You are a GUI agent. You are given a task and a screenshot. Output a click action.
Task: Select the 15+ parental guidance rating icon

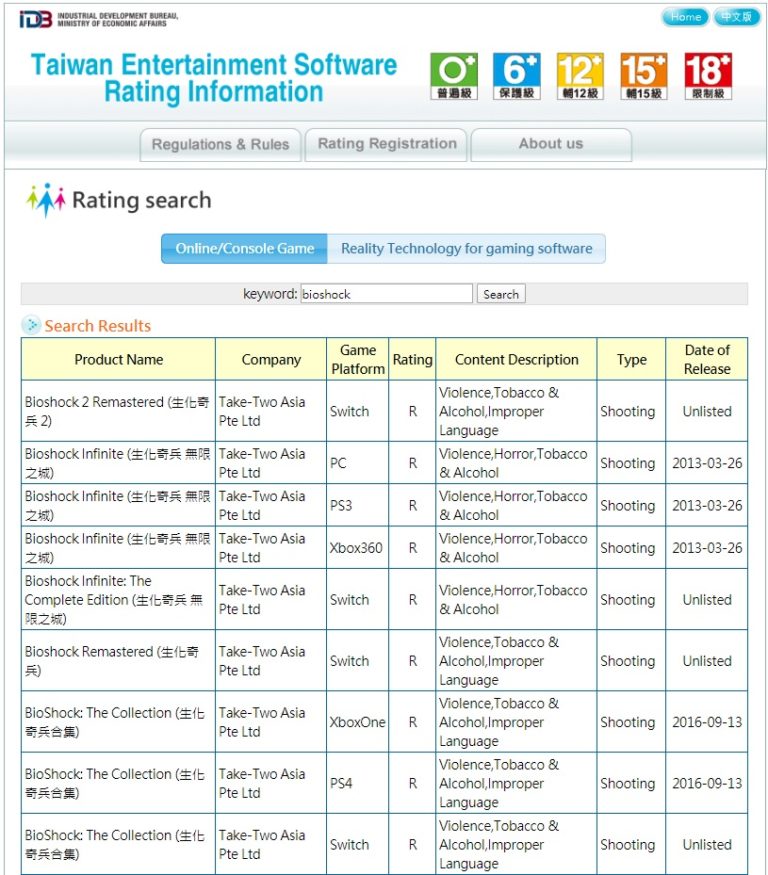[x=644, y=76]
